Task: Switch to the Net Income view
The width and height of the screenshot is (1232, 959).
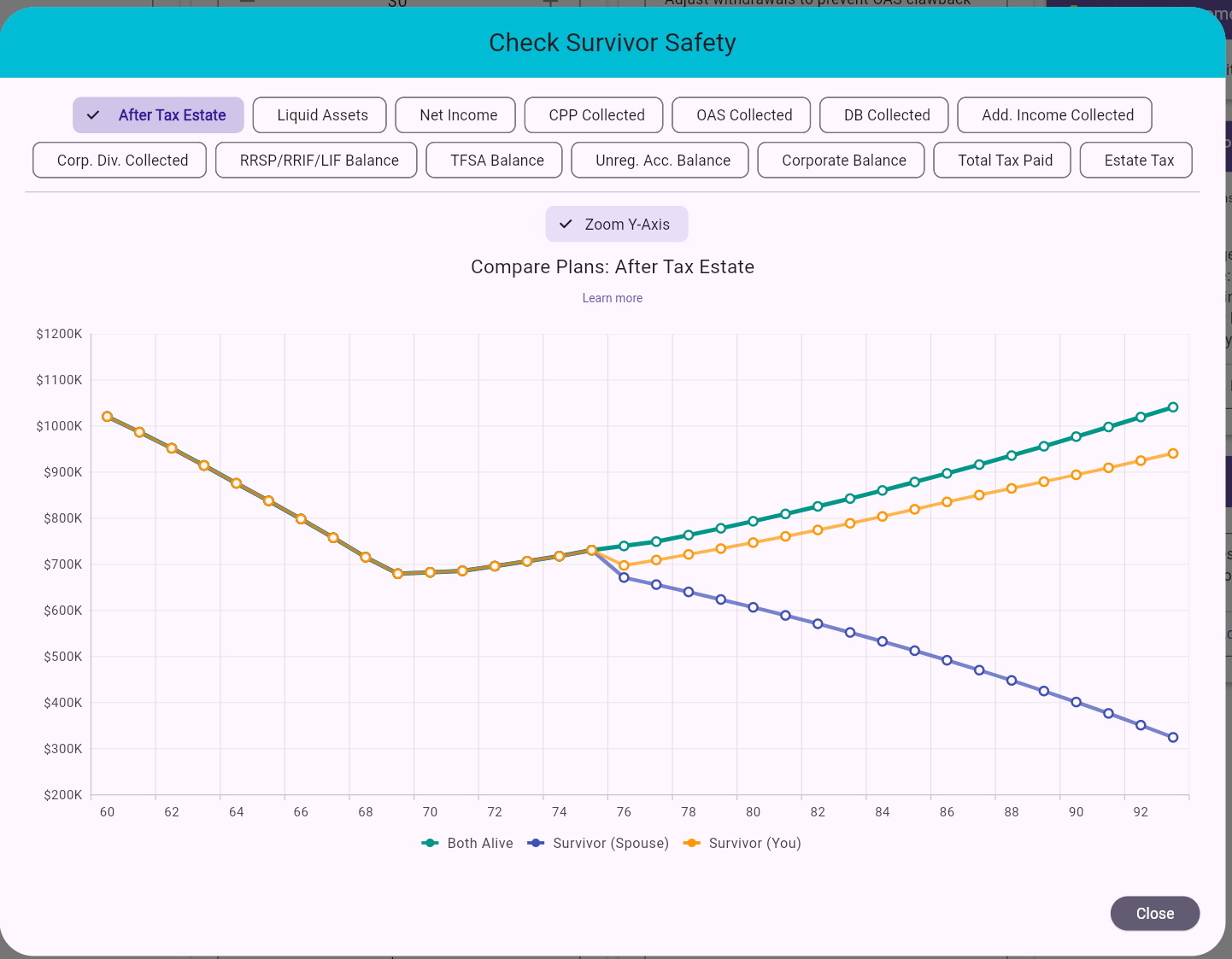Action: click(x=455, y=114)
